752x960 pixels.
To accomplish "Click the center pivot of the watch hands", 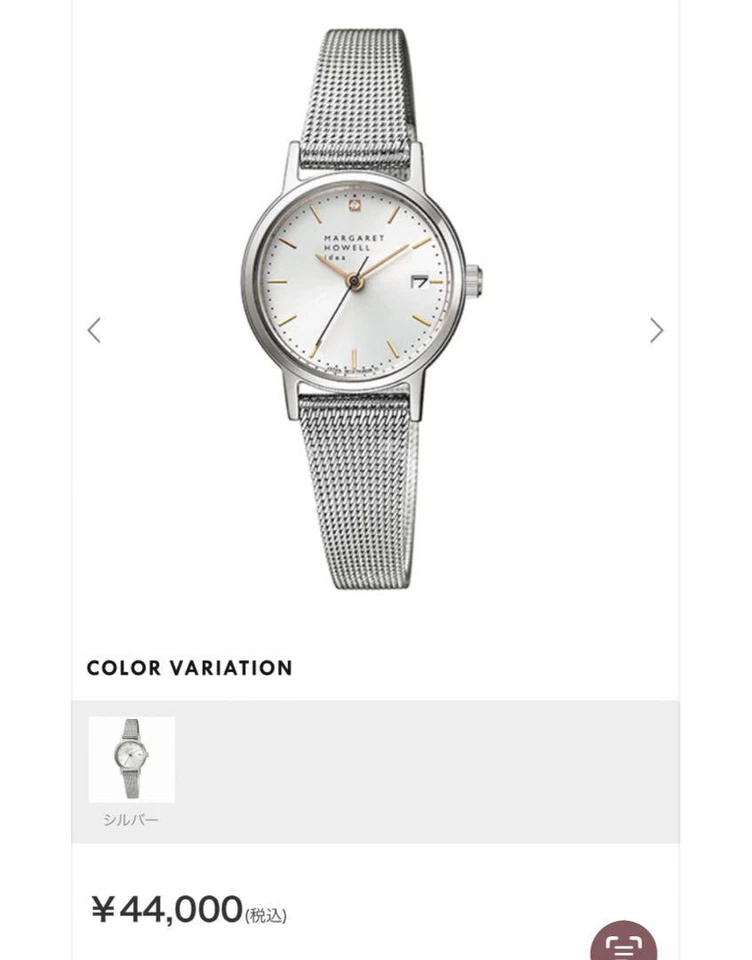I will [x=354, y=281].
